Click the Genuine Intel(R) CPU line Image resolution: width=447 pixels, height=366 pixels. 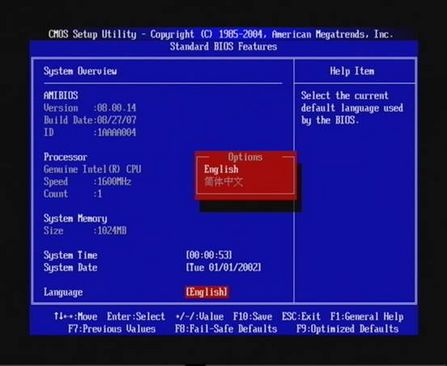click(x=92, y=169)
